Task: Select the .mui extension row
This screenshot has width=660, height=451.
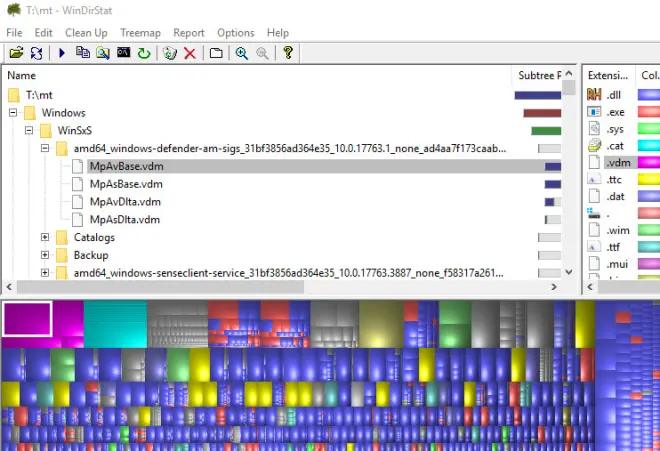Action: click(x=622, y=264)
